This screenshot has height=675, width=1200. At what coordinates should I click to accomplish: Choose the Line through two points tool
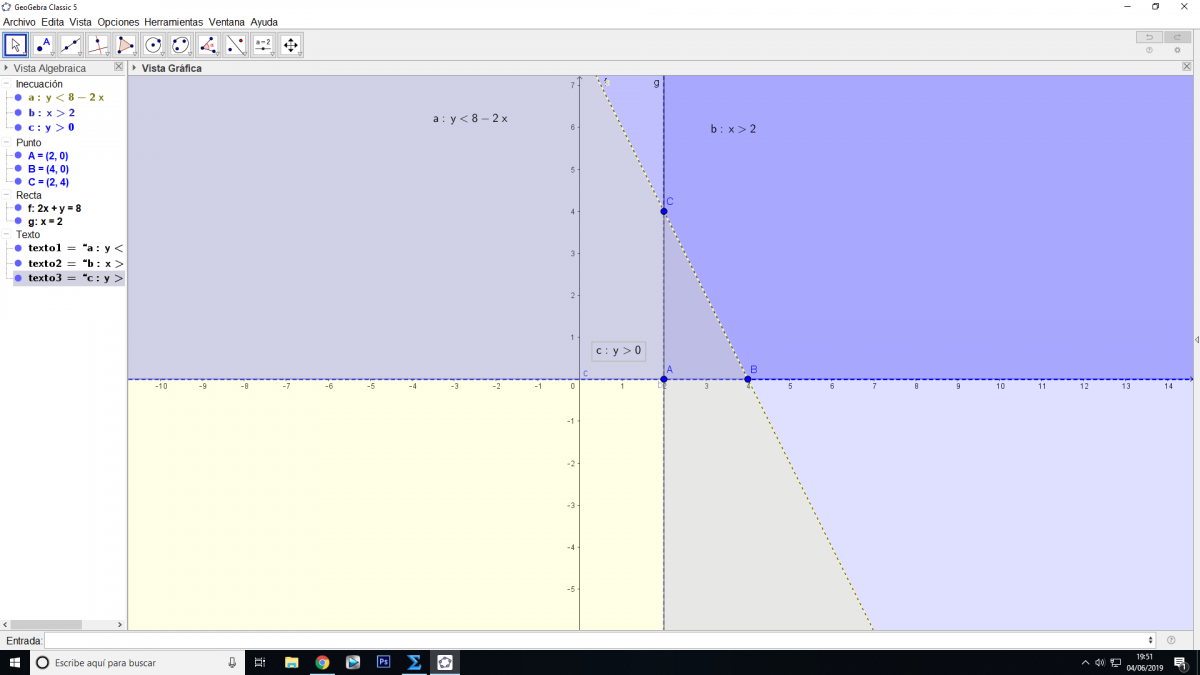(70, 45)
